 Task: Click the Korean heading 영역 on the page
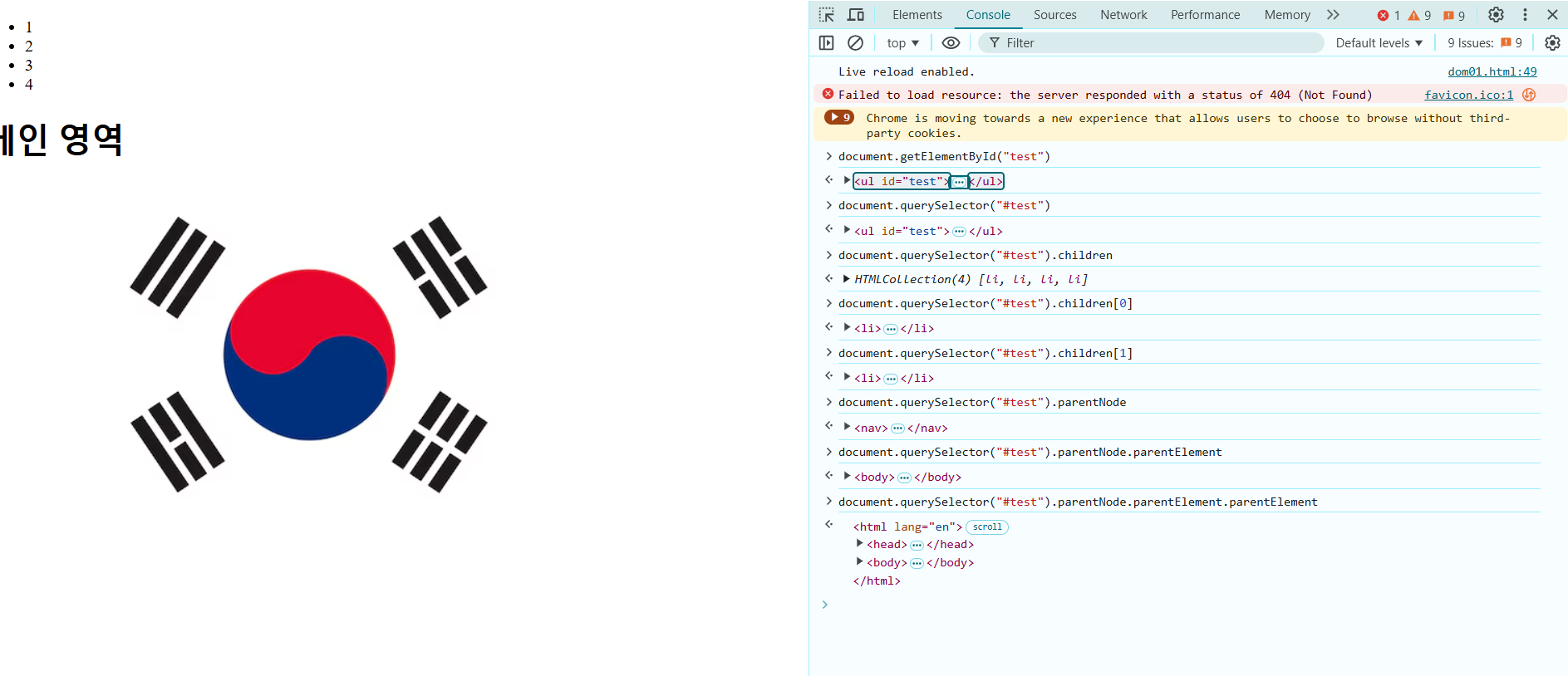pyautogui.click(x=91, y=139)
